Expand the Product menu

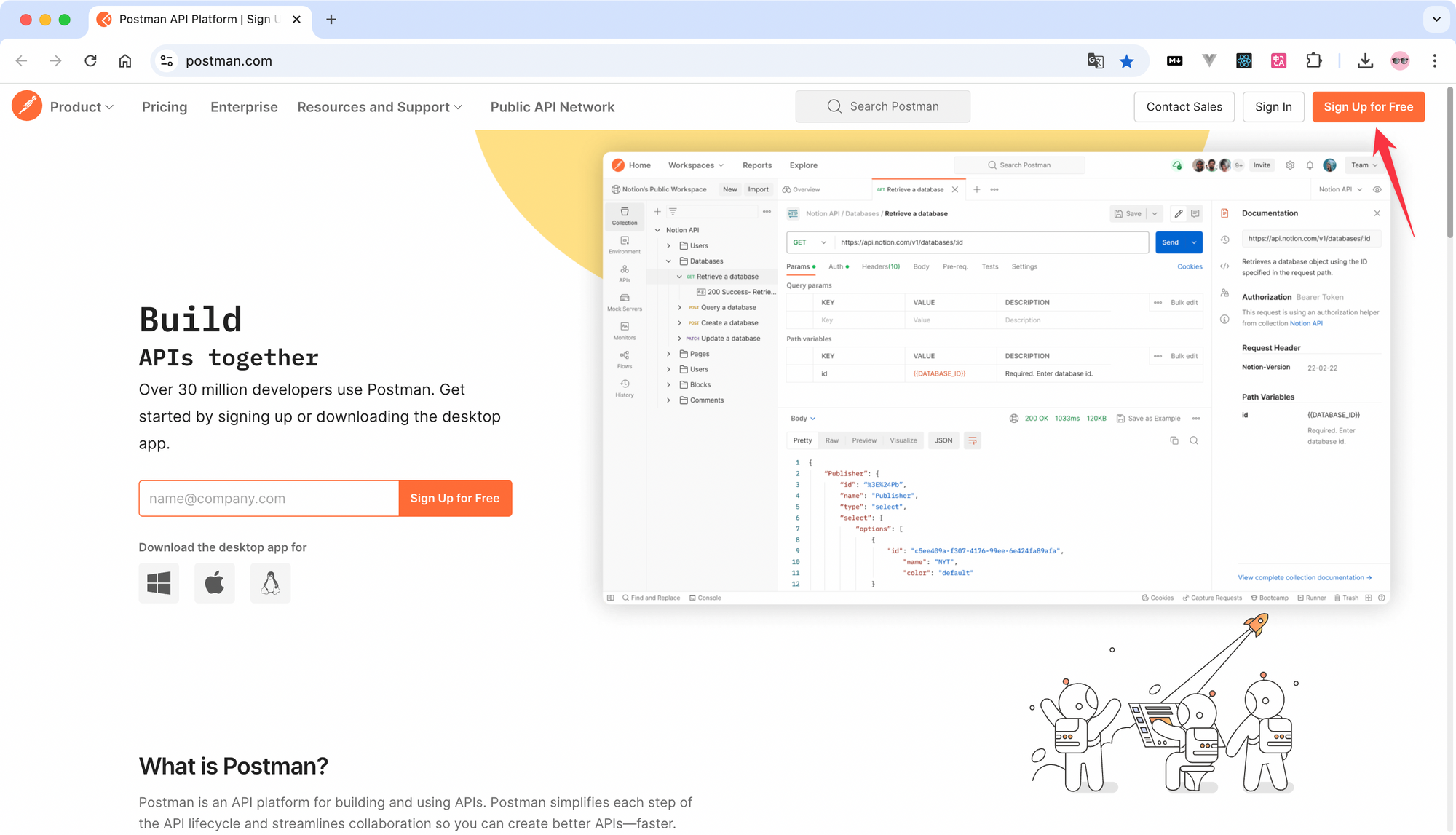tap(82, 107)
